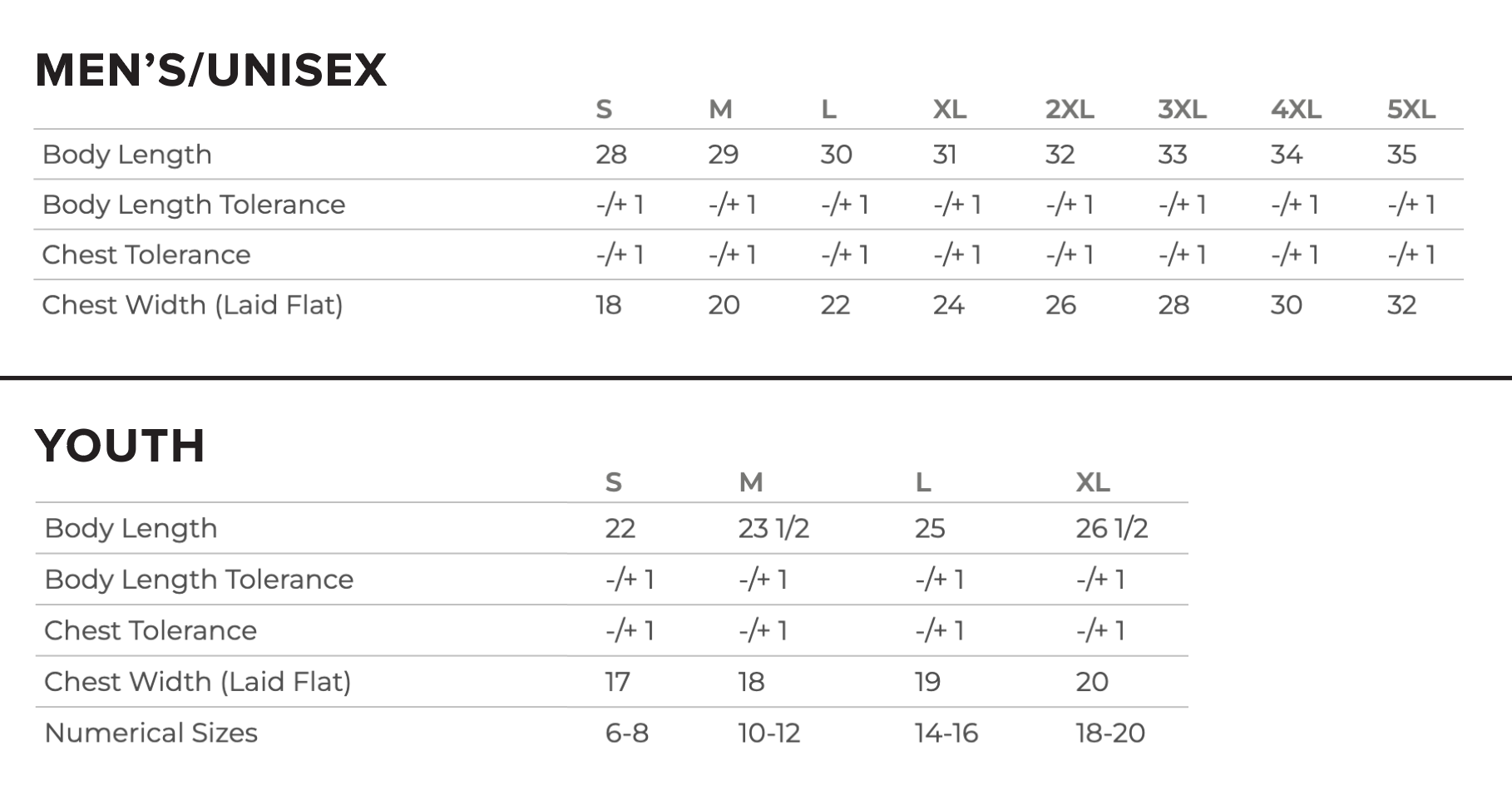Click the 6-8 numerical size cell
Viewport: 1512px width, 790px height.
click(x=626, y=733)
